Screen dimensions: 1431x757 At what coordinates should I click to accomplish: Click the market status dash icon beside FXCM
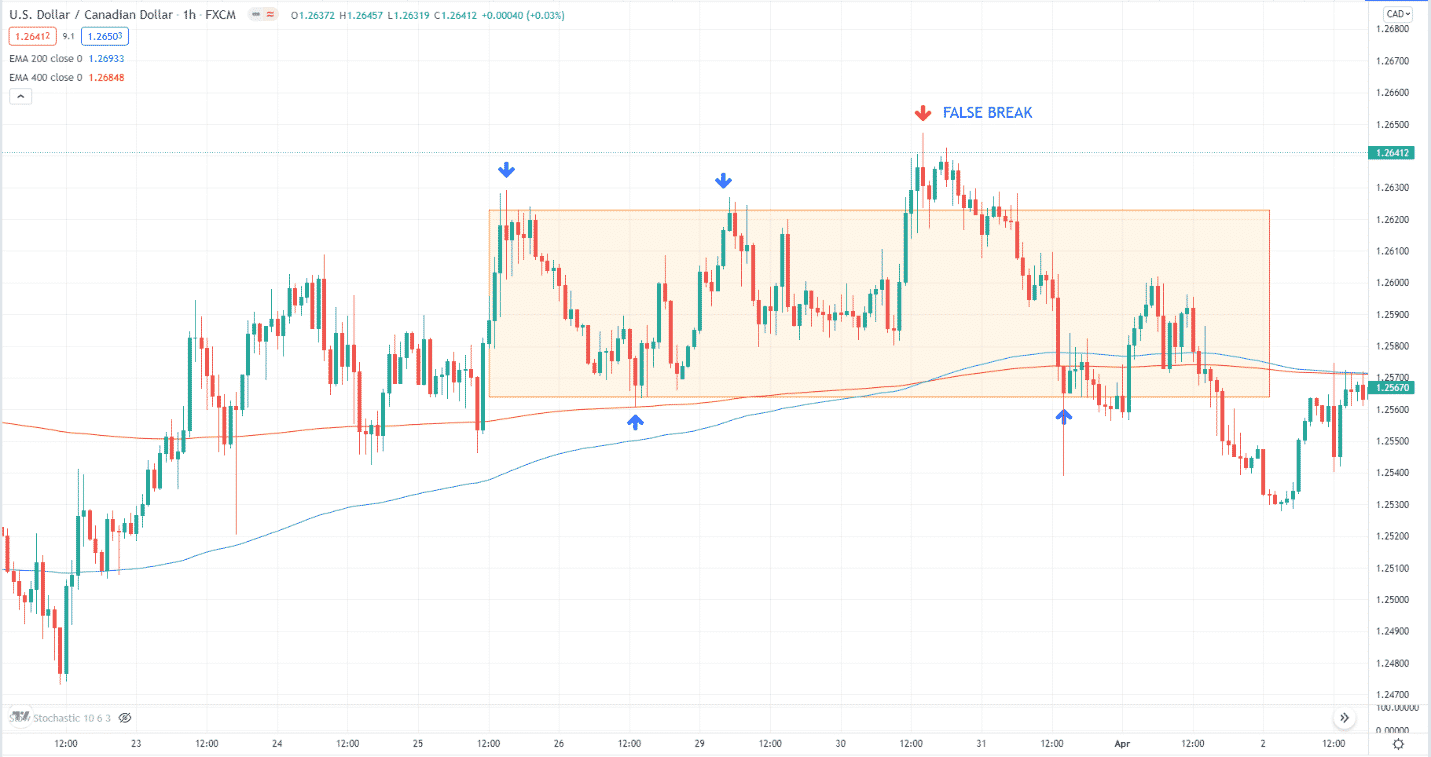click(x=258, y=14)
